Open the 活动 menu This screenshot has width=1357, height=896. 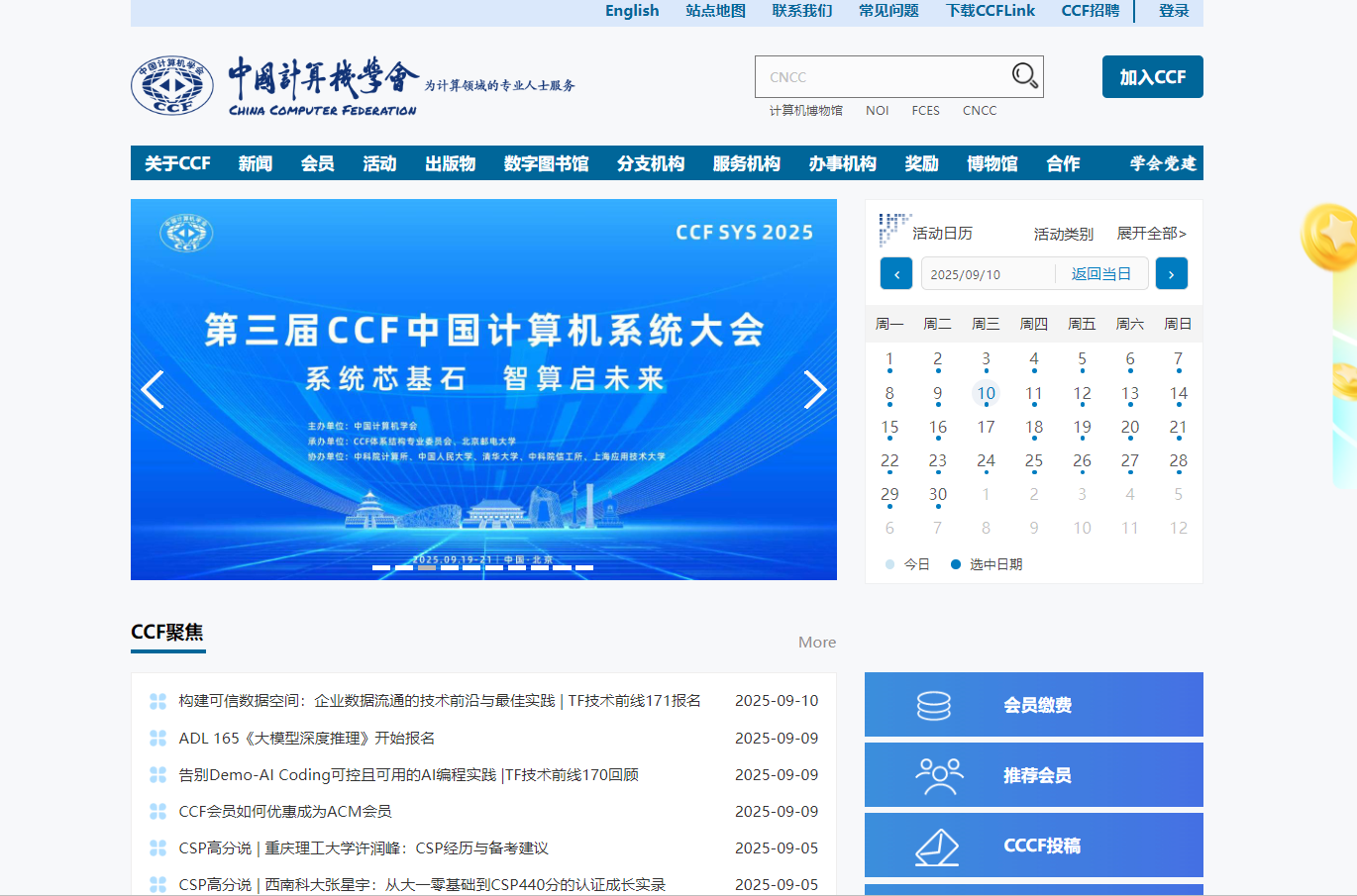pyautogui.click(x=379, y=163)
